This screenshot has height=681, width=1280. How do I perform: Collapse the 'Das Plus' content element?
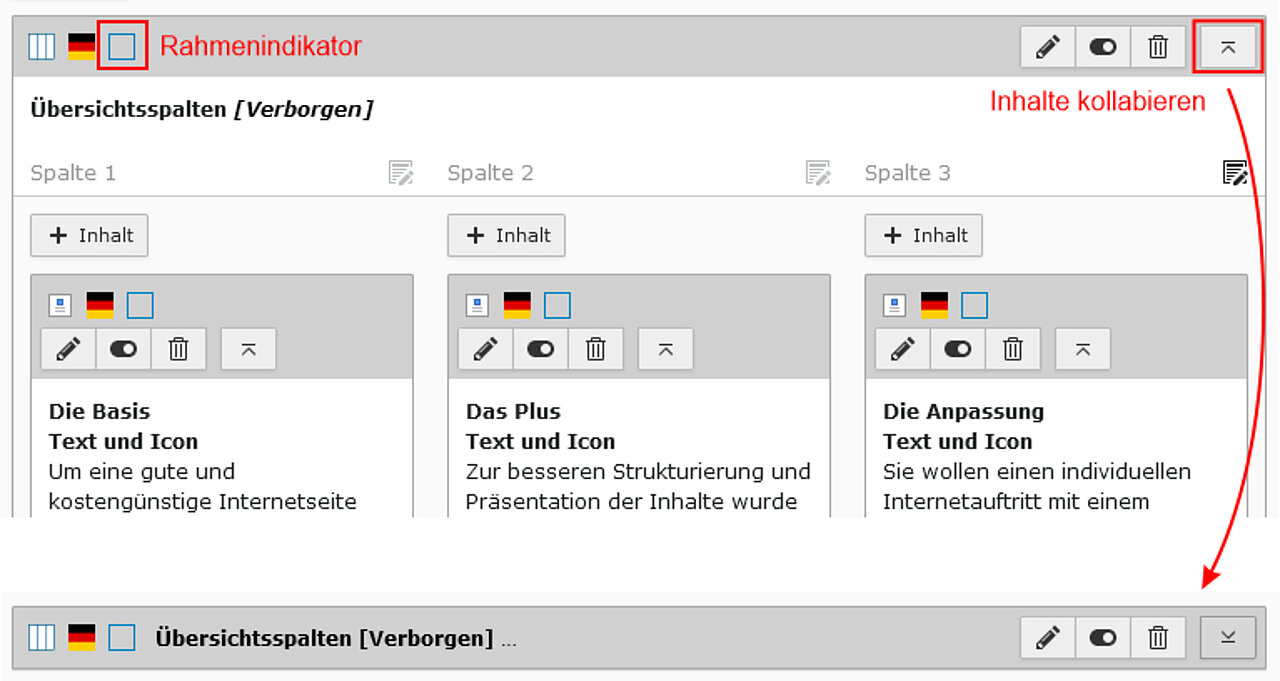[x=665, y=349]
